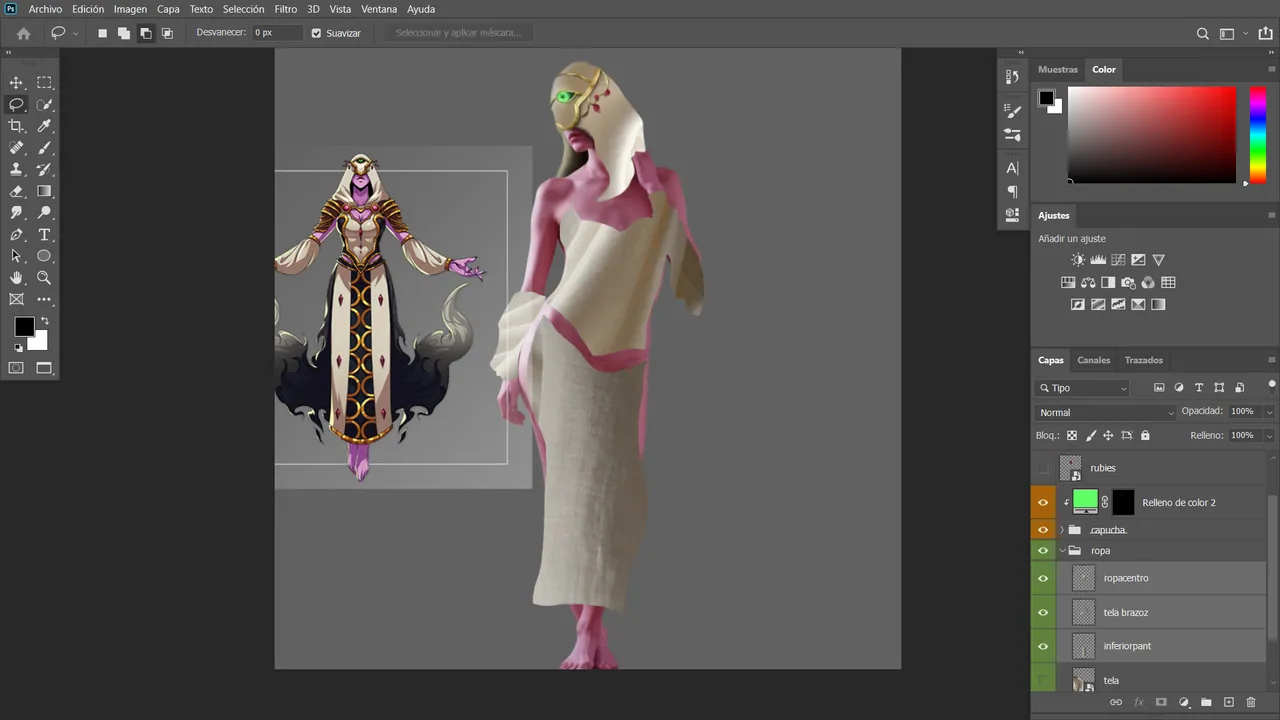Open the Tipo layer filter dropdown

pyautogui.click(x=1083, y=388)
